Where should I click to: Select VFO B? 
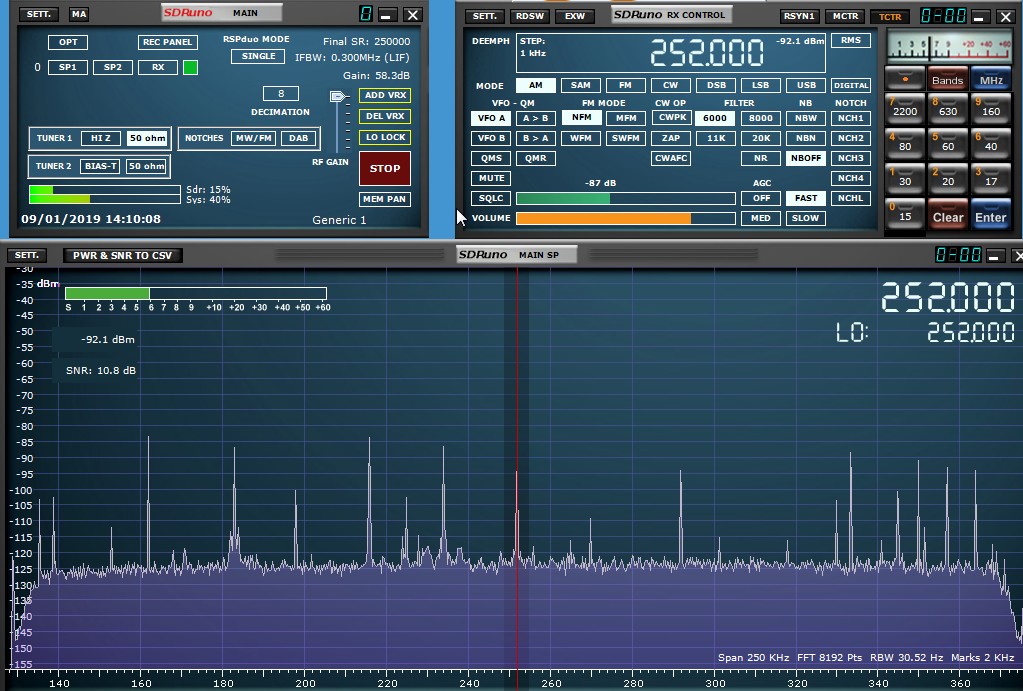coord(491,138)
